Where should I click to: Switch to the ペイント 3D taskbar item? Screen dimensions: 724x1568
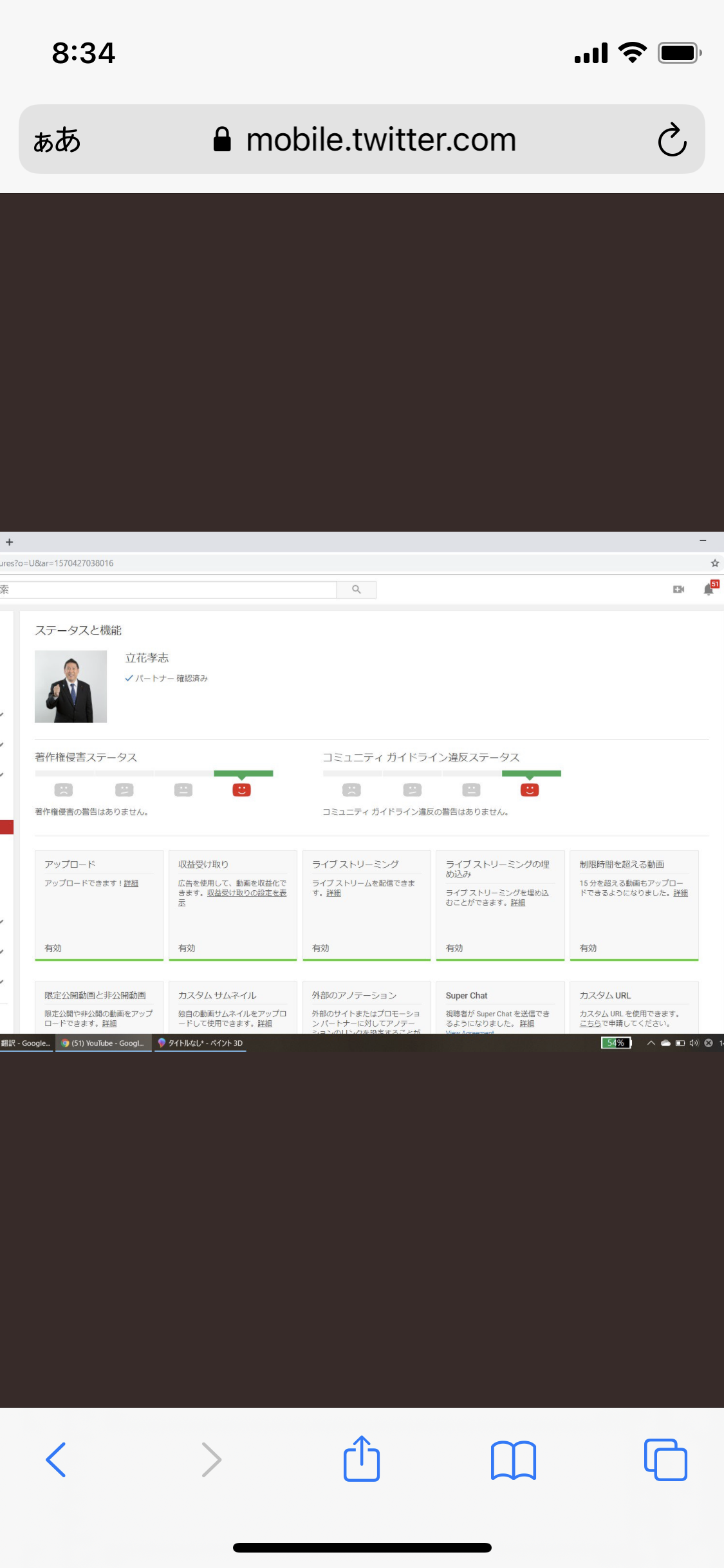201,1043
